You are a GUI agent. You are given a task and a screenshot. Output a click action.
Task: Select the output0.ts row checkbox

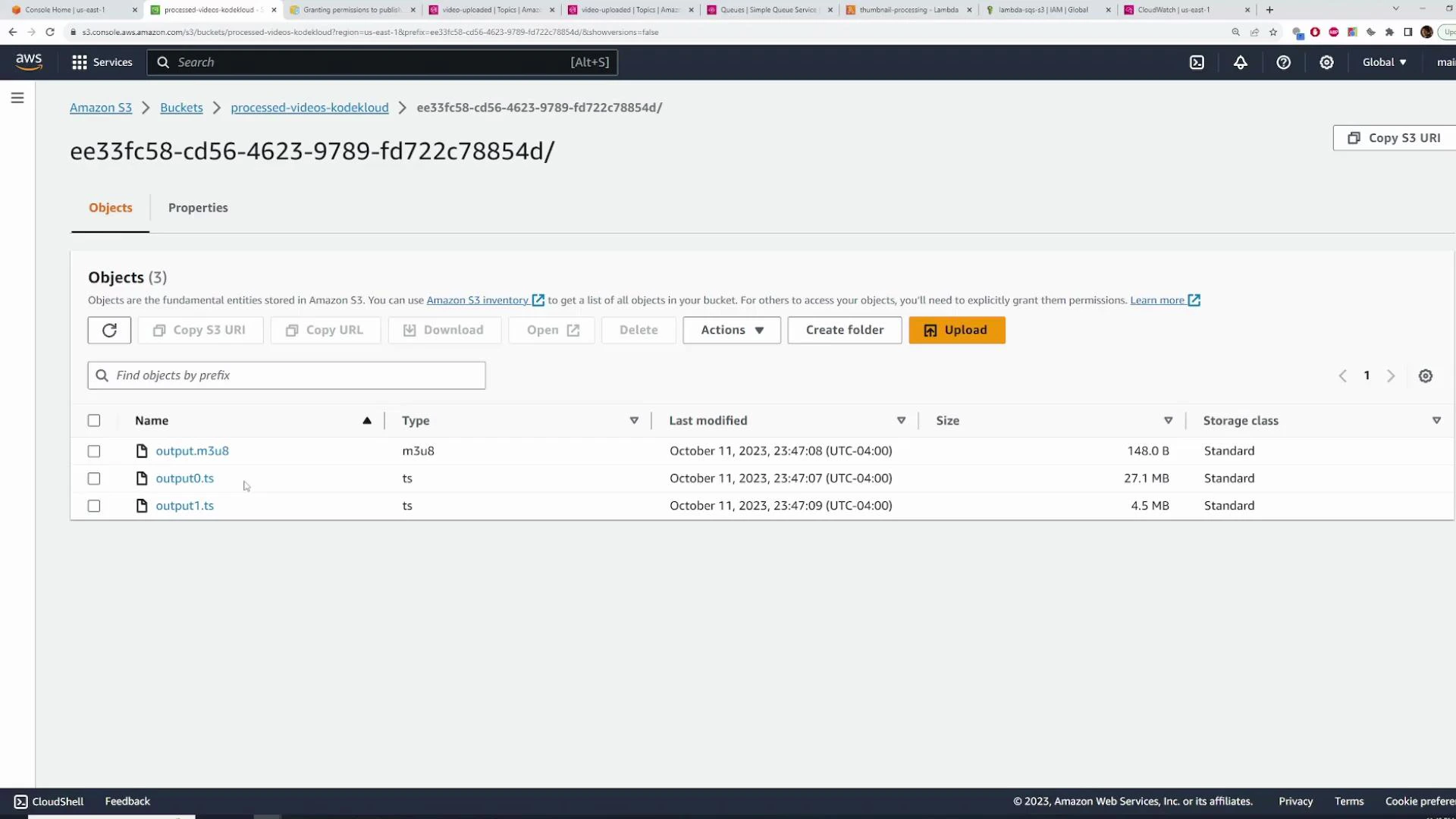pos(94,479)
